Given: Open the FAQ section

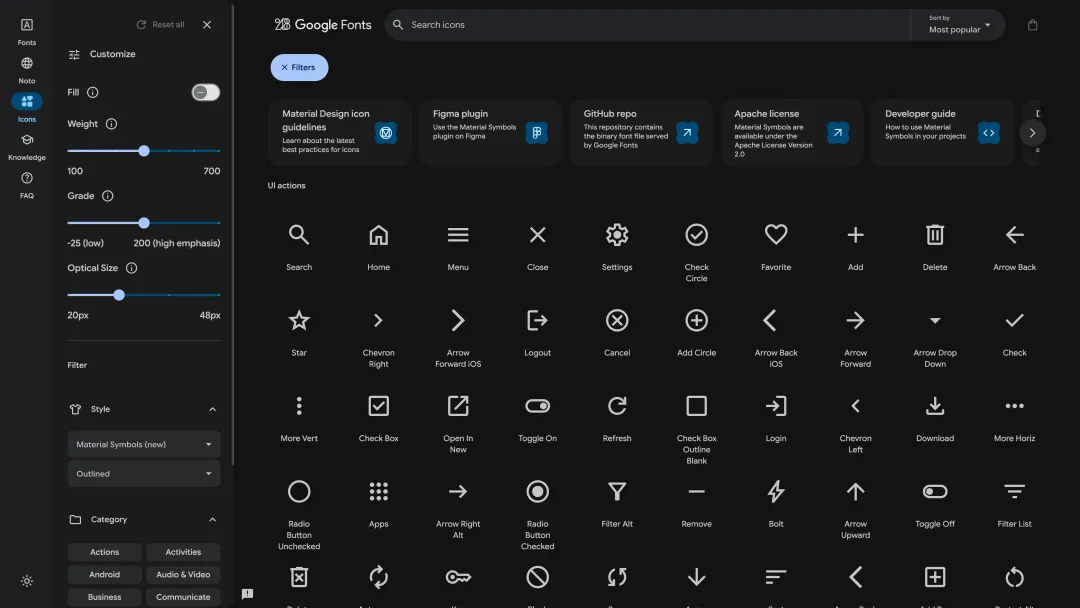Looking at the screenshot, I should point(27,185).
